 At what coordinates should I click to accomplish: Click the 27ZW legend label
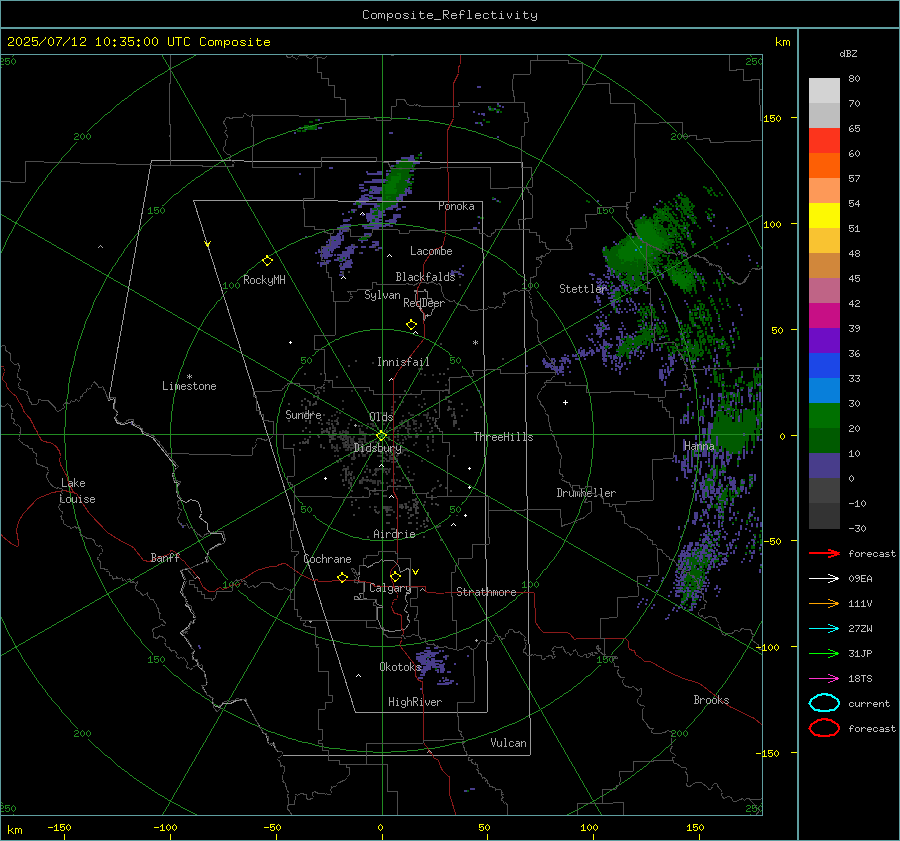point(860,629)
